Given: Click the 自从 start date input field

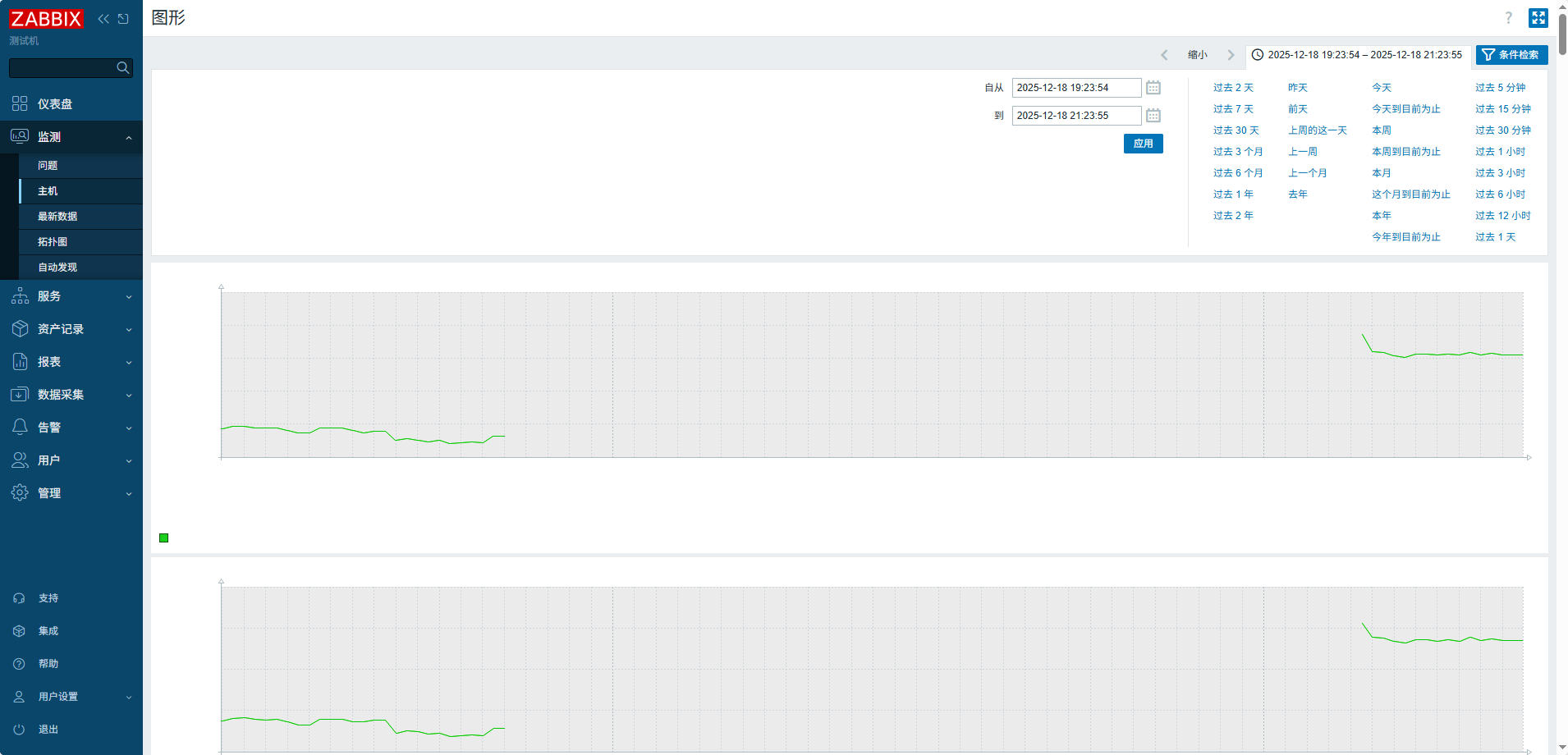Looking at the screenshot, I should pos(1075,88).
